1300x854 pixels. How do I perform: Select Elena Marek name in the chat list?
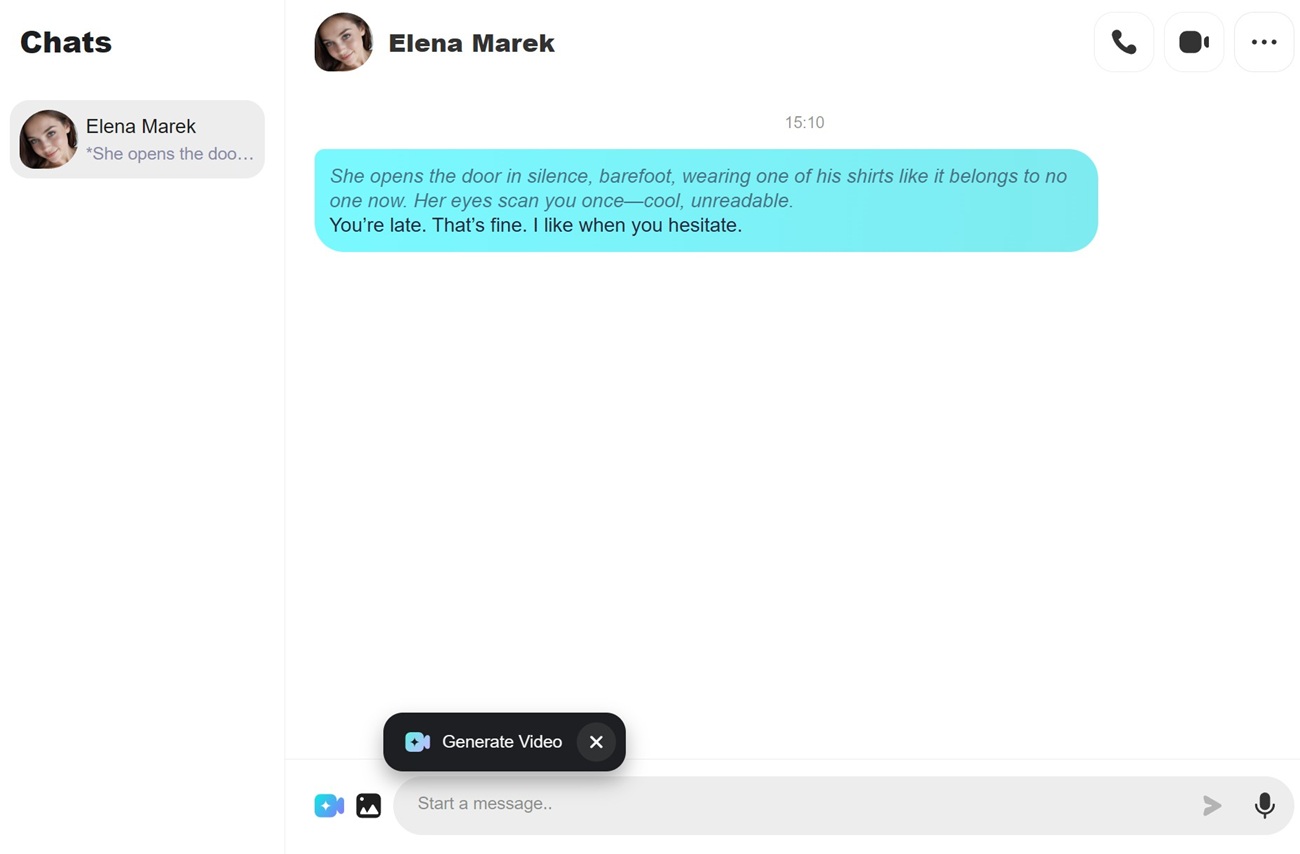141,126
